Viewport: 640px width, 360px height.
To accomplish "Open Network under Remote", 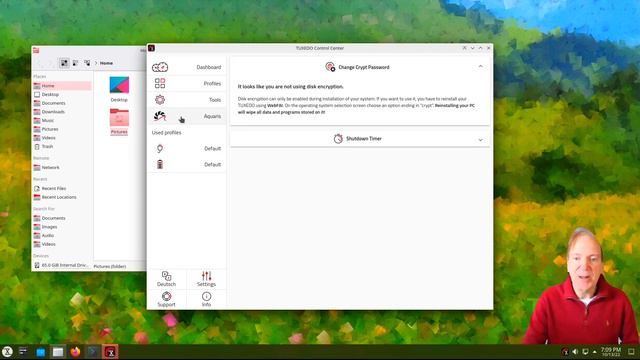I will coord(62,167).
